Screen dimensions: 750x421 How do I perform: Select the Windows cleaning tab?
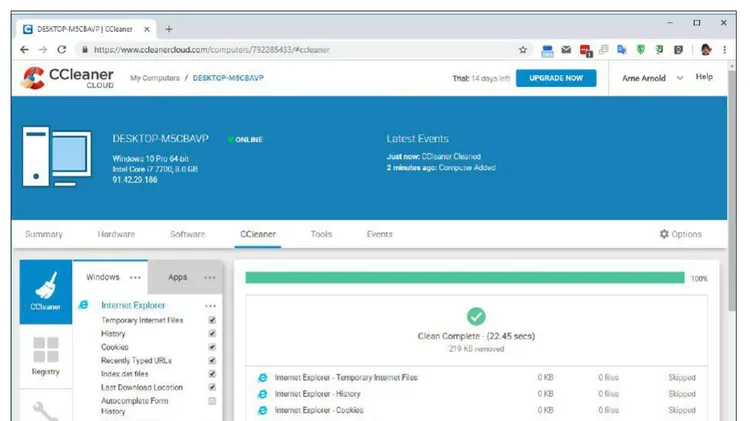pos(103,277)
